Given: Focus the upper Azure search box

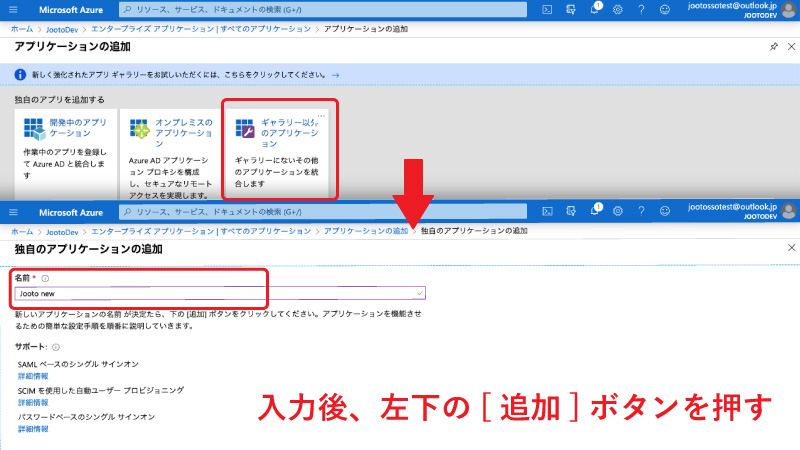Looking at the screenshot, I should 322,10.
